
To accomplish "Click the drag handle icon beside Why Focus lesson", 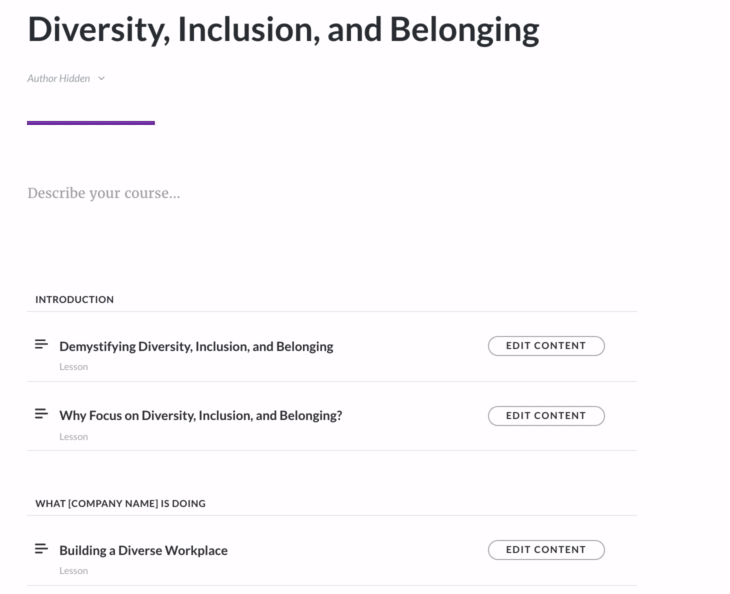I will 41,414.
